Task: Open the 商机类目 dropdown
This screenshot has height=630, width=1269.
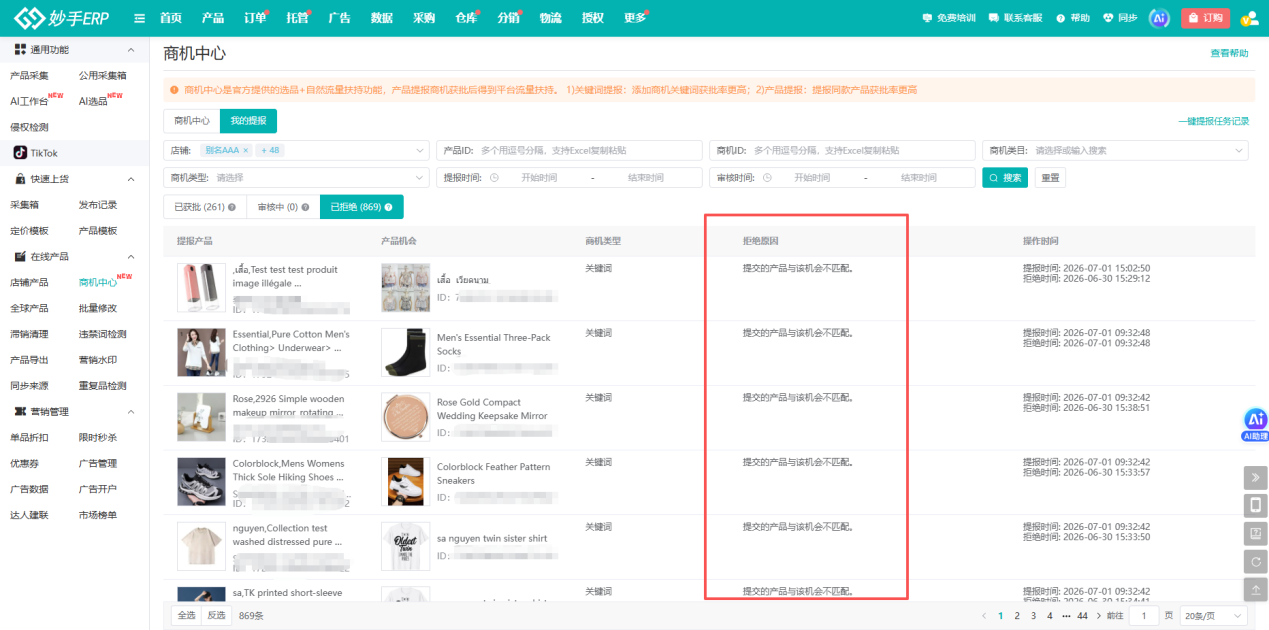Action: tap(1116, 150)
